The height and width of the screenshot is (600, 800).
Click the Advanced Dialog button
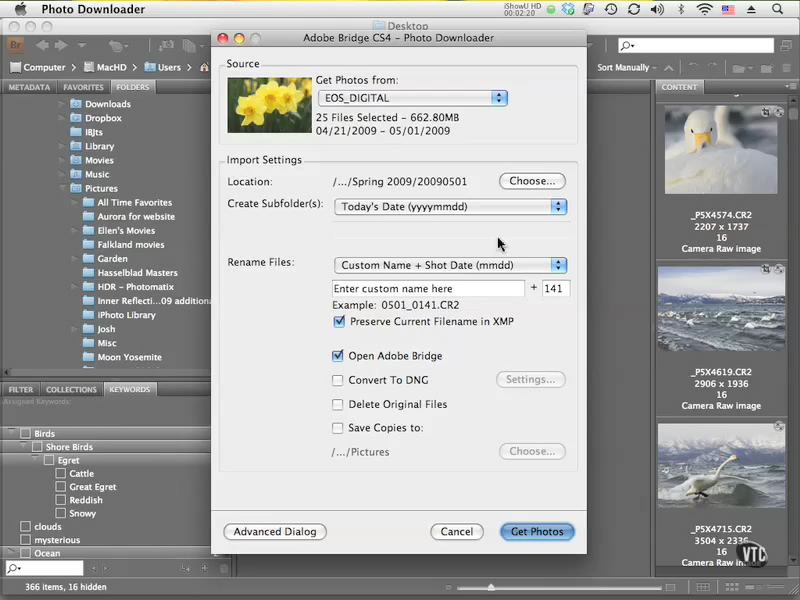pyautogui.click(x=275, y=532)
